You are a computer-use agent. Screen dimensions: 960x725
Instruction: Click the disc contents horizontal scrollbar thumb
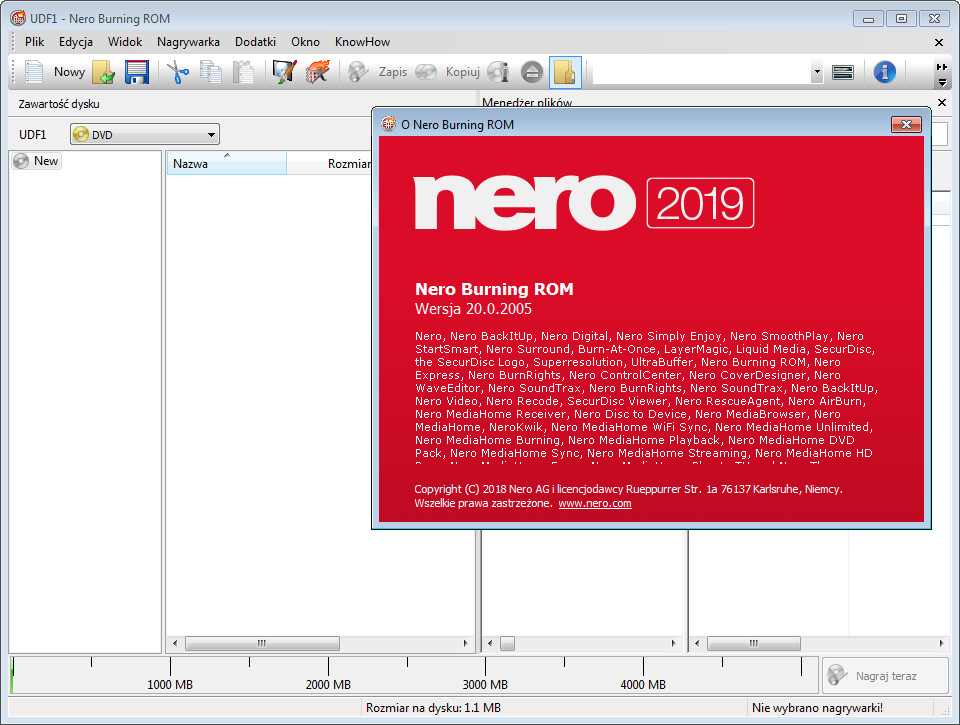[262, 643]
